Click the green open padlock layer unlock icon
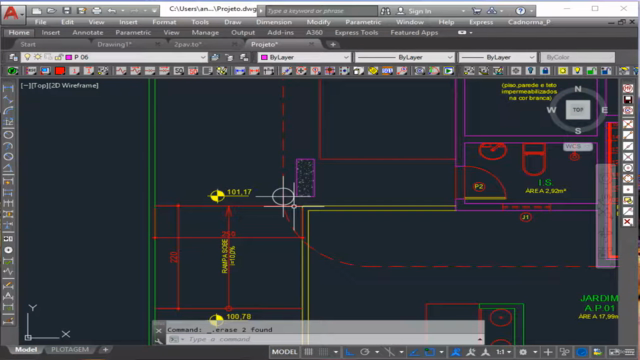The width and height of the screenshot is (640, 360). point(592,71)
